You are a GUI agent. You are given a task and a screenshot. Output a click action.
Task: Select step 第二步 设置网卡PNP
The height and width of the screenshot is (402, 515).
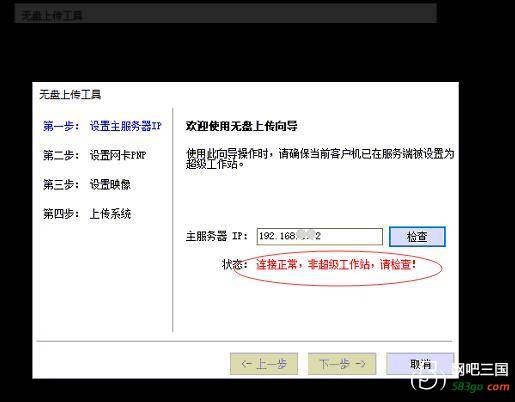coord(95,155)
